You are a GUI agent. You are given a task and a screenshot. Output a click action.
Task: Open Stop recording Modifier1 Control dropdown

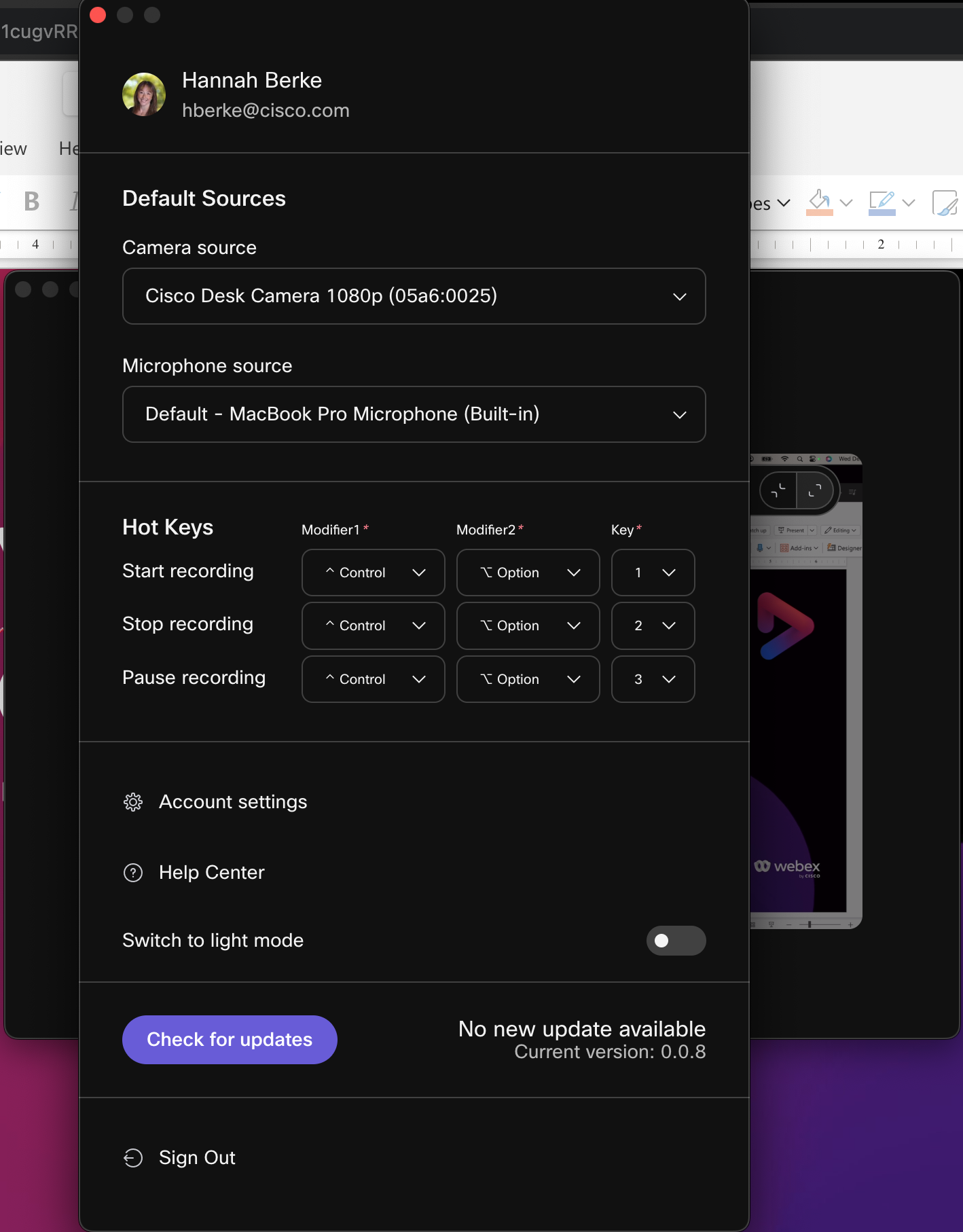(374, 626)
